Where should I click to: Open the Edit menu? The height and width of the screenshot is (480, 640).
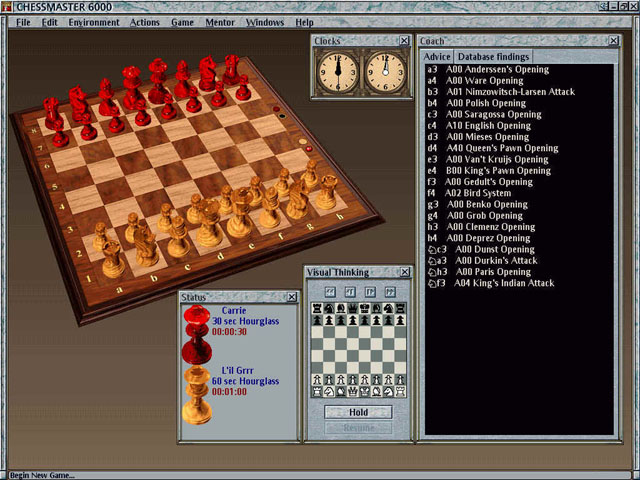pyautogui.click(x=49, y=22)
